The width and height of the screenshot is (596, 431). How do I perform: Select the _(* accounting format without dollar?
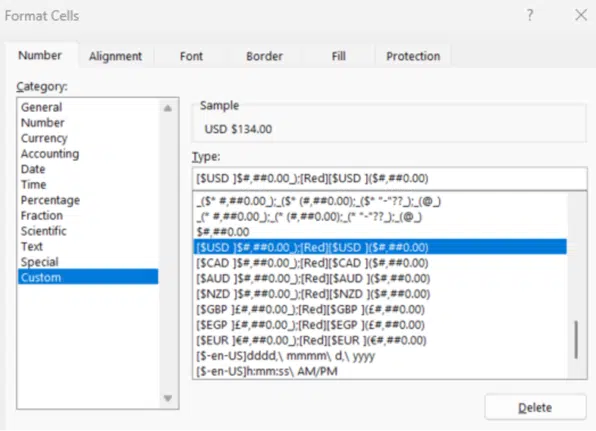[380, 217]
